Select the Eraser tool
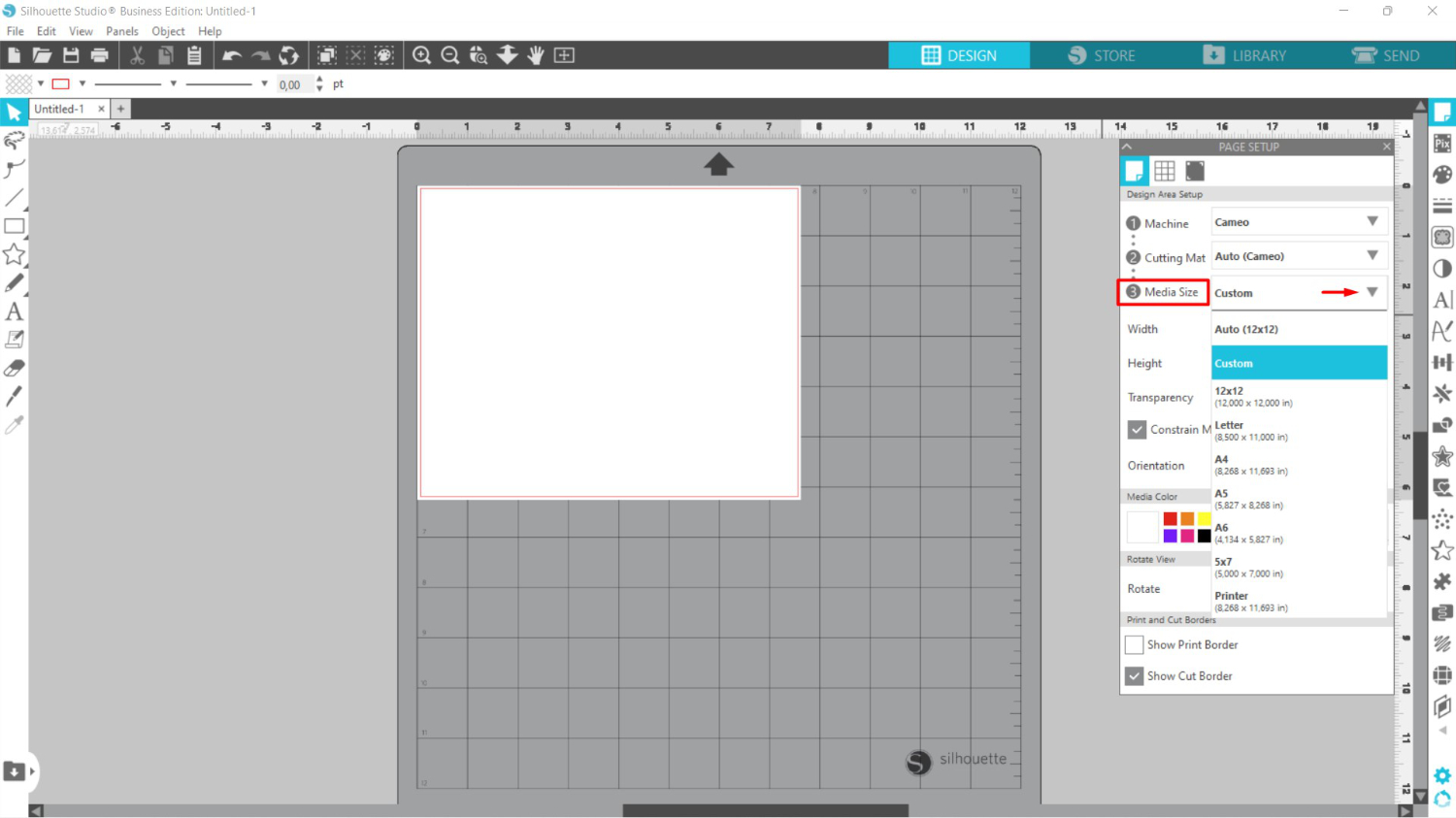 click(14, 368)
